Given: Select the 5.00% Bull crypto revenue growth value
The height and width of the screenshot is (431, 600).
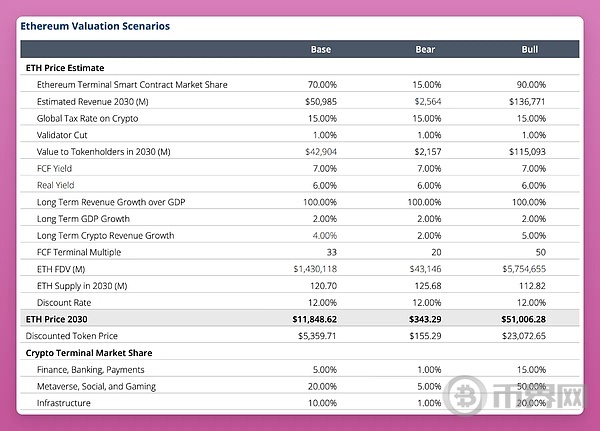Looking at the screenshot, I should click(x=533, y=235).
